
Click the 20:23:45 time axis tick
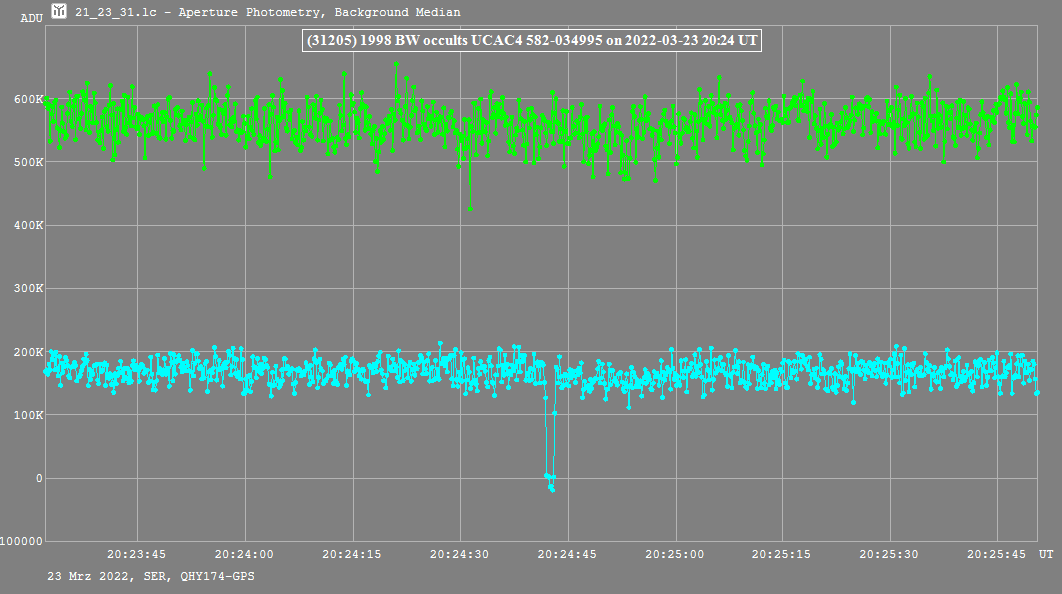[137, 554]
